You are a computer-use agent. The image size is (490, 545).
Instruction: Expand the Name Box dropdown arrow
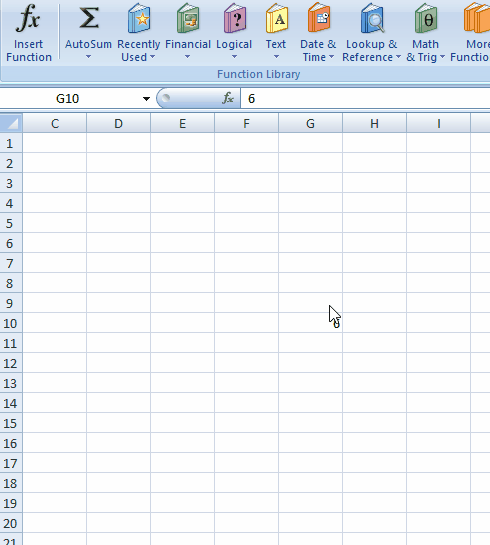[x=146, y=99]
